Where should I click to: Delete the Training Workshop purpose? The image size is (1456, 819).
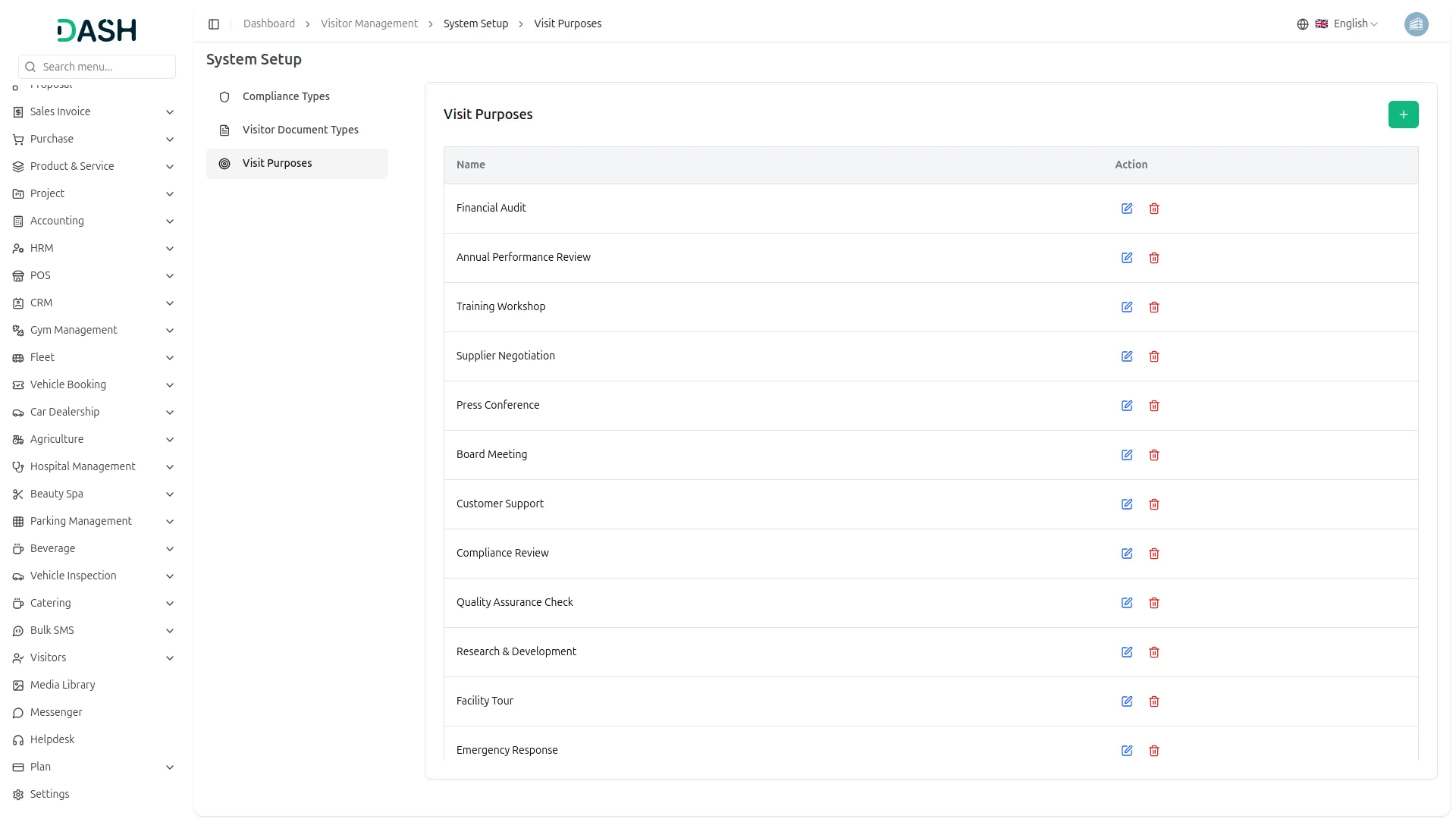(x=1154, y=307)
